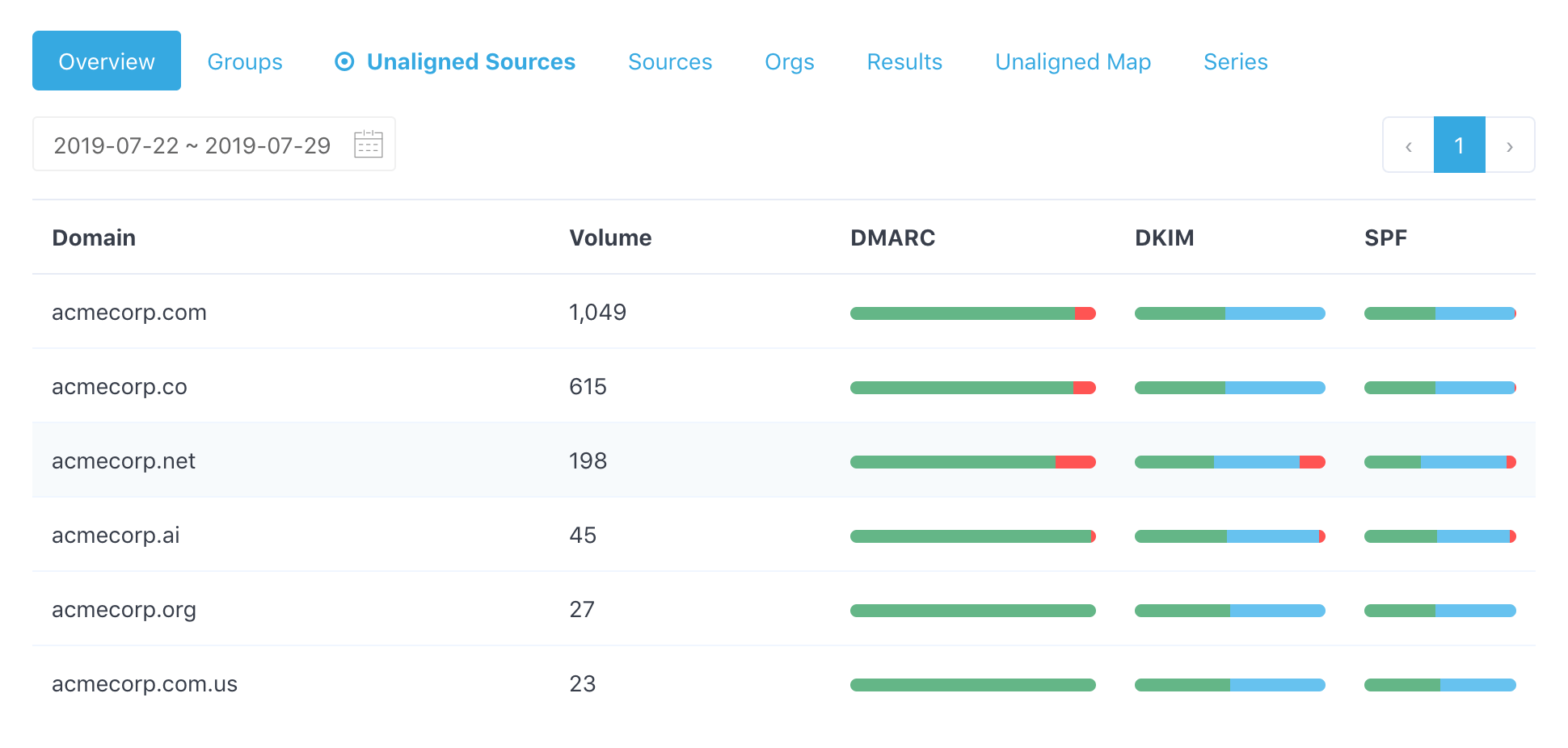Switch to the Series tab
The image size is (1568, 748).
click(1235, 61)
